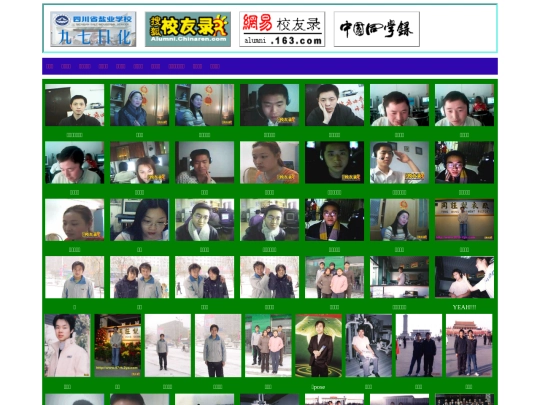Open photo of seated woman in striped sweater

coord(399,220)
